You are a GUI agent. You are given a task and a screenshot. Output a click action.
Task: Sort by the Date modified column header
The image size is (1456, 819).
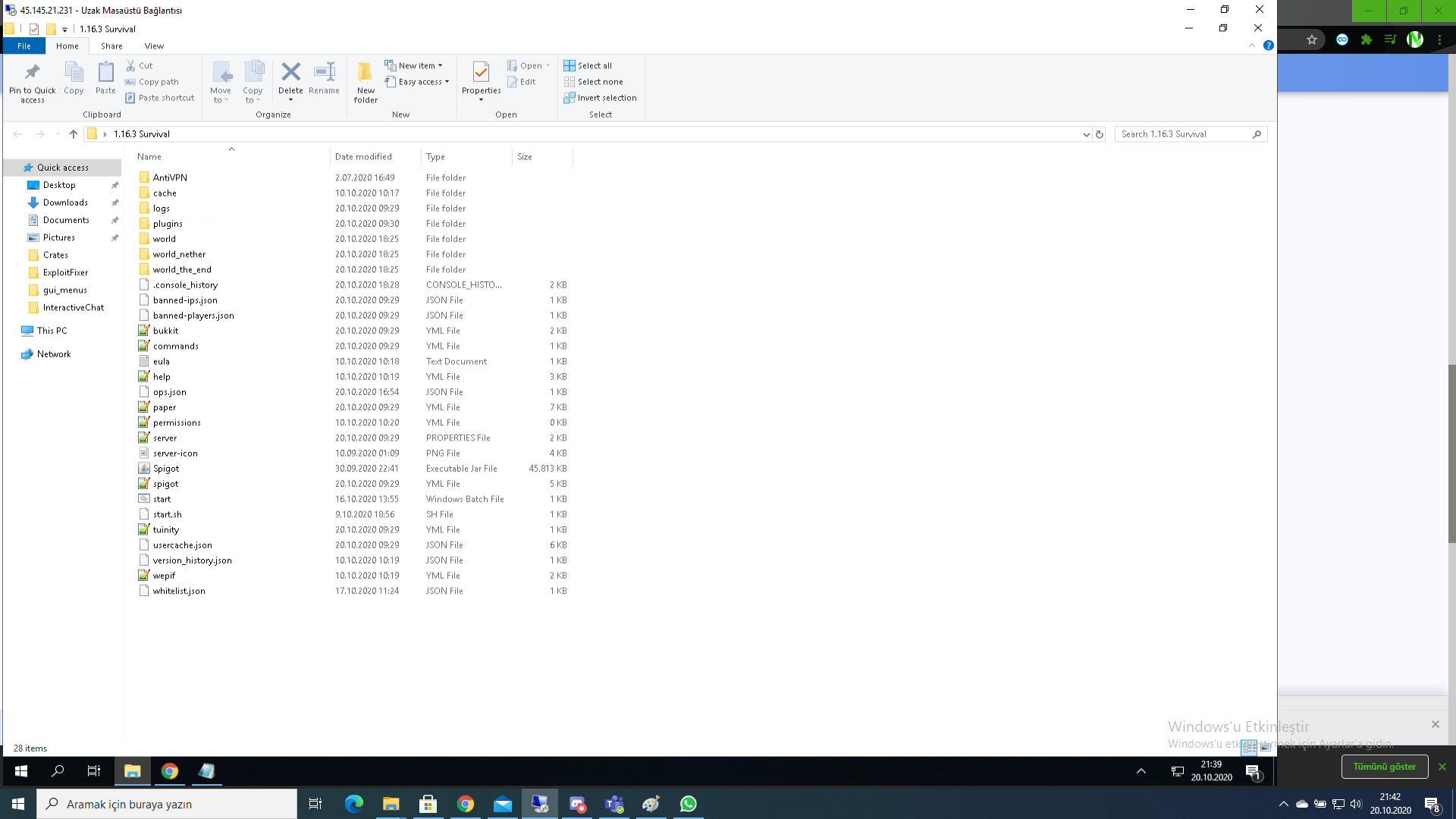click(375, 157)
